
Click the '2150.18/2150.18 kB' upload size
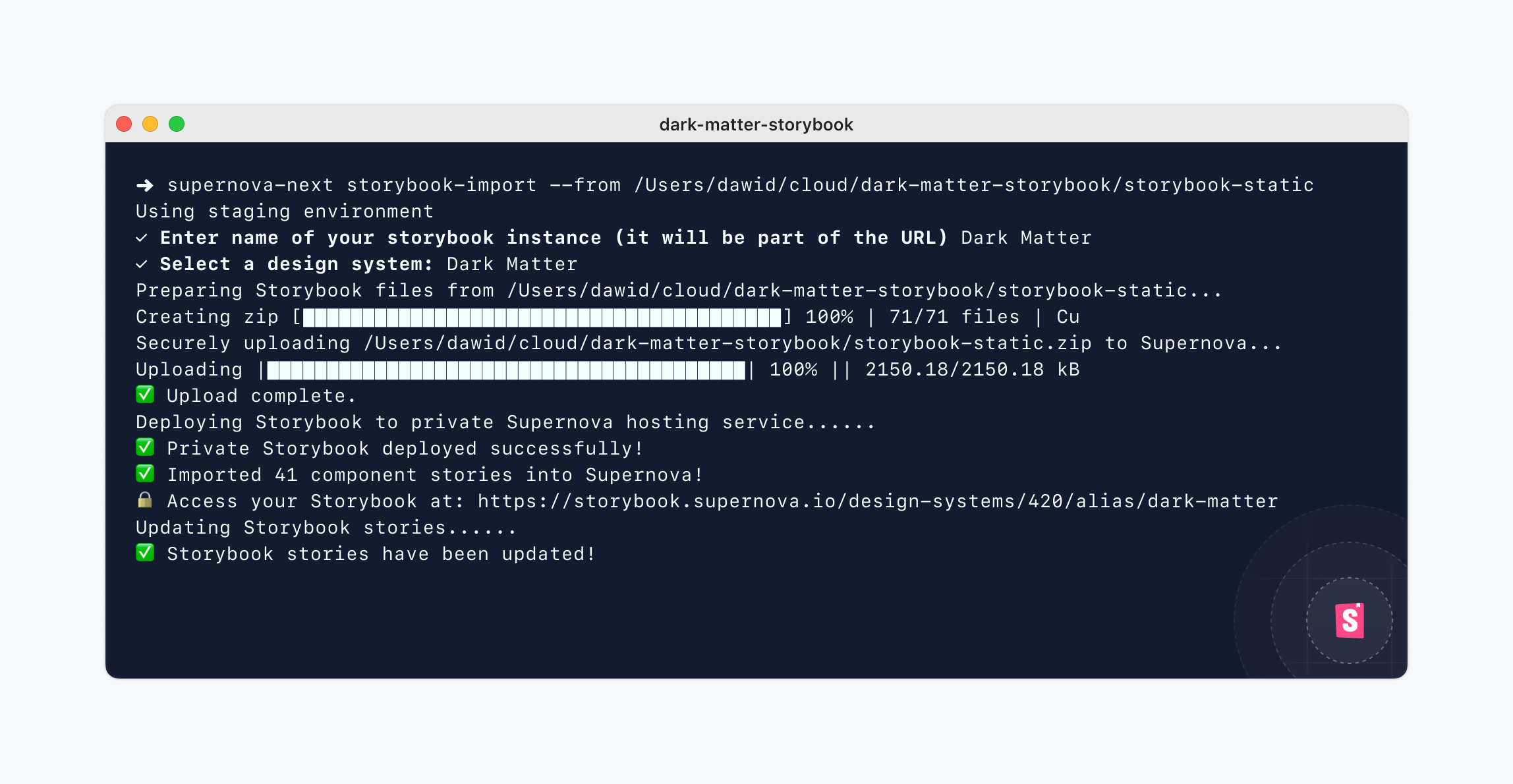pos(973,370)
